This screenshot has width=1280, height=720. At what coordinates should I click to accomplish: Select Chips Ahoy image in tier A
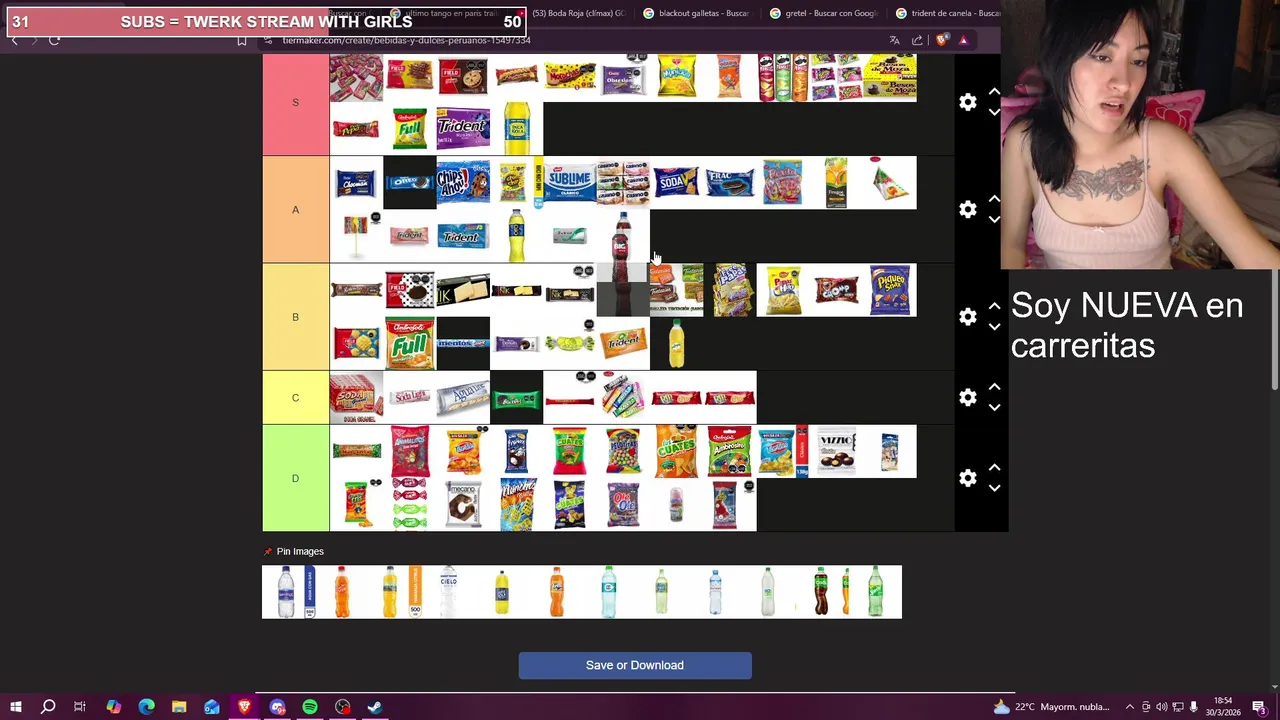coord(463,182)
